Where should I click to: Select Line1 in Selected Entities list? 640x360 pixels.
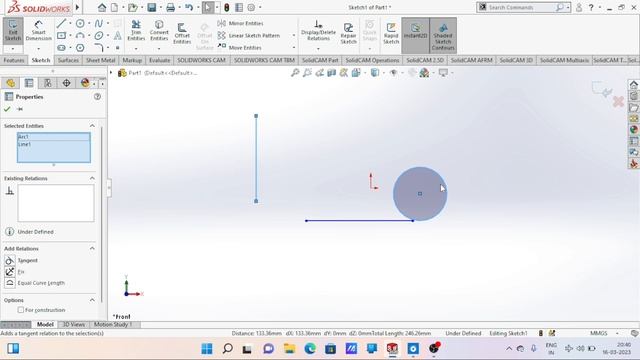(x=53, y=144)
